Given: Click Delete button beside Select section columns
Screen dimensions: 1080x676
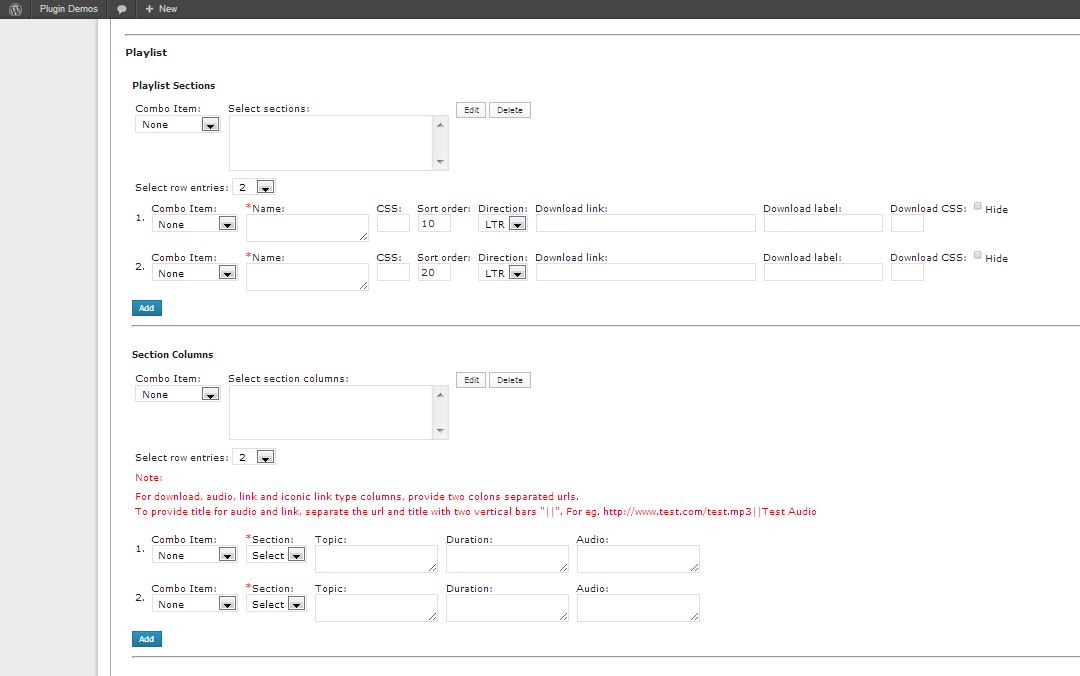Looking at the screenshot, I should coord(510,380).
